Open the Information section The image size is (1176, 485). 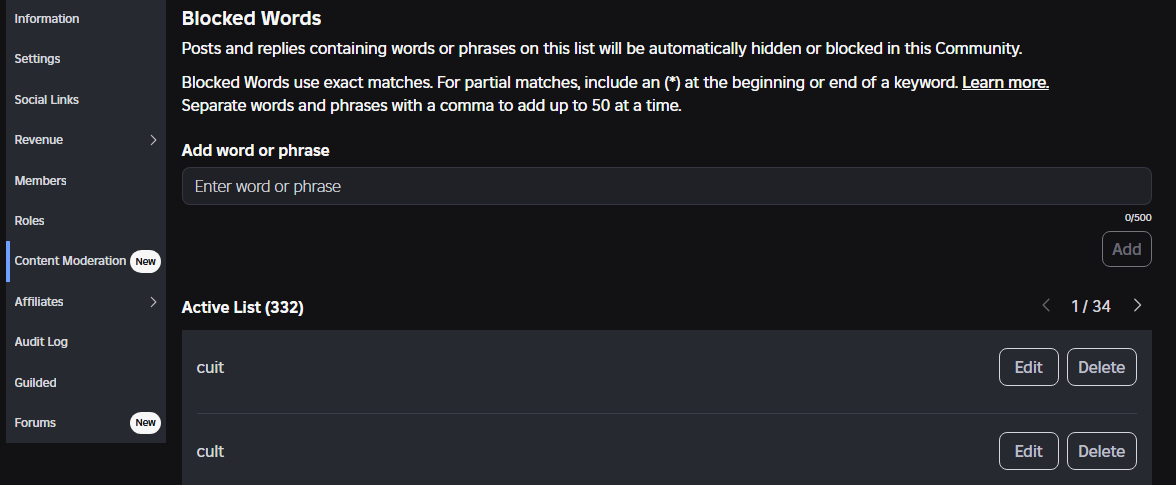47,19
